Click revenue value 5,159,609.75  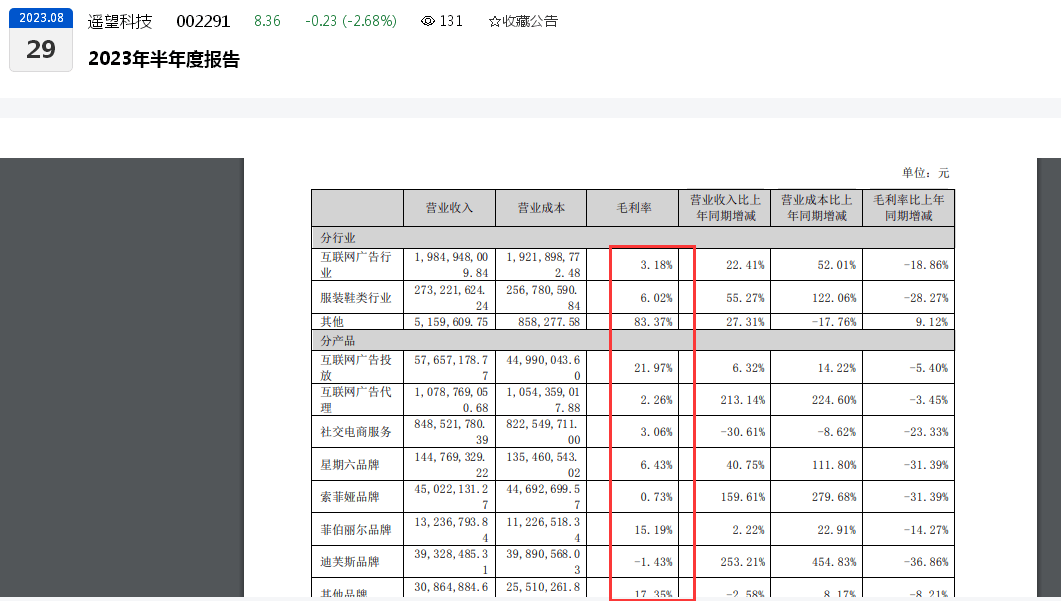tap(451, 322)
